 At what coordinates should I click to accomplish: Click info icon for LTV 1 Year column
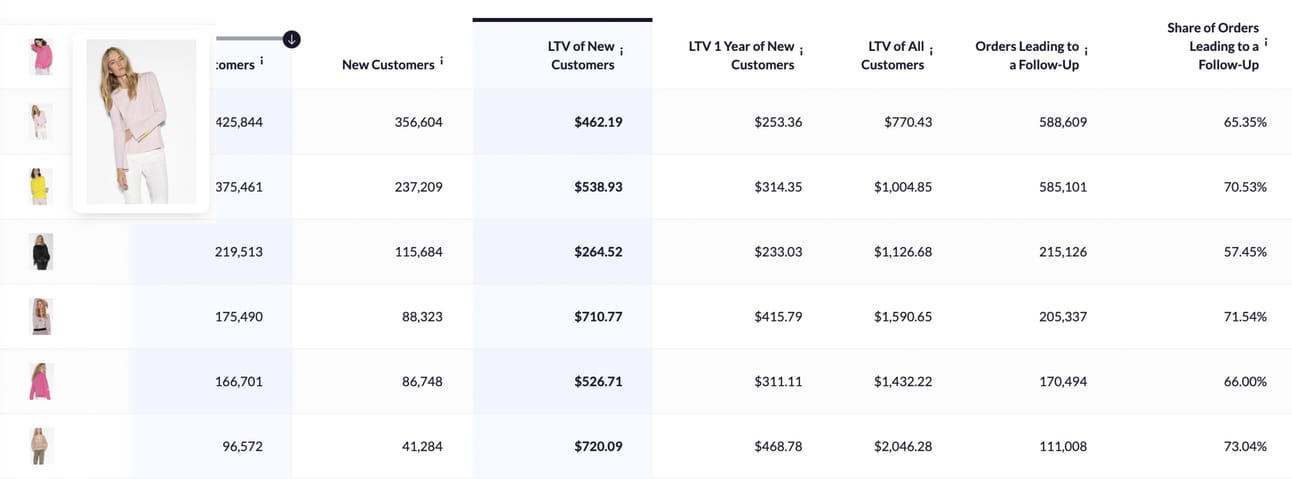click(x=801, y=49)
